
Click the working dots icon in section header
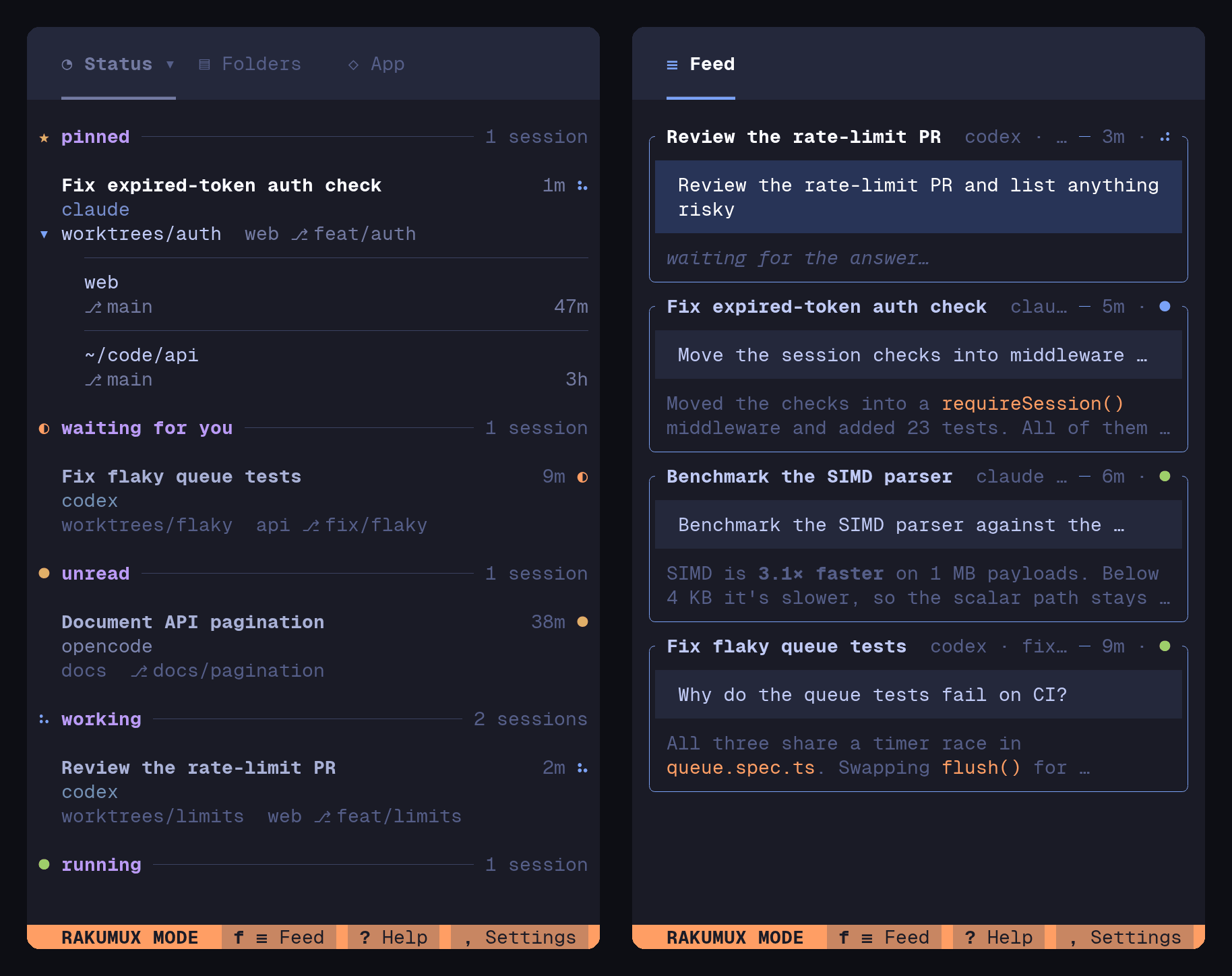(44, 720)
